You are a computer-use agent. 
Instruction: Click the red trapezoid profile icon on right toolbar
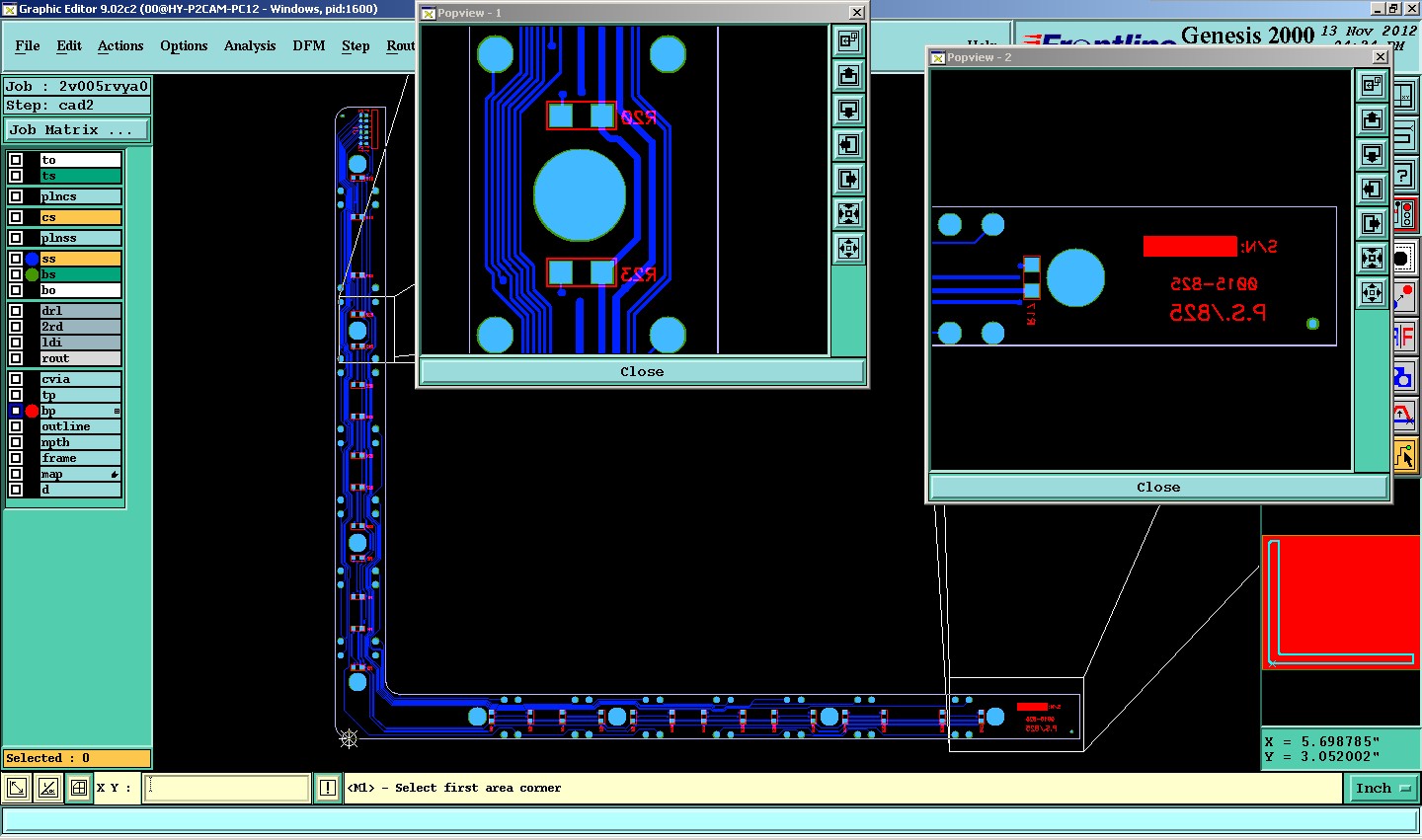point(1405,415)
